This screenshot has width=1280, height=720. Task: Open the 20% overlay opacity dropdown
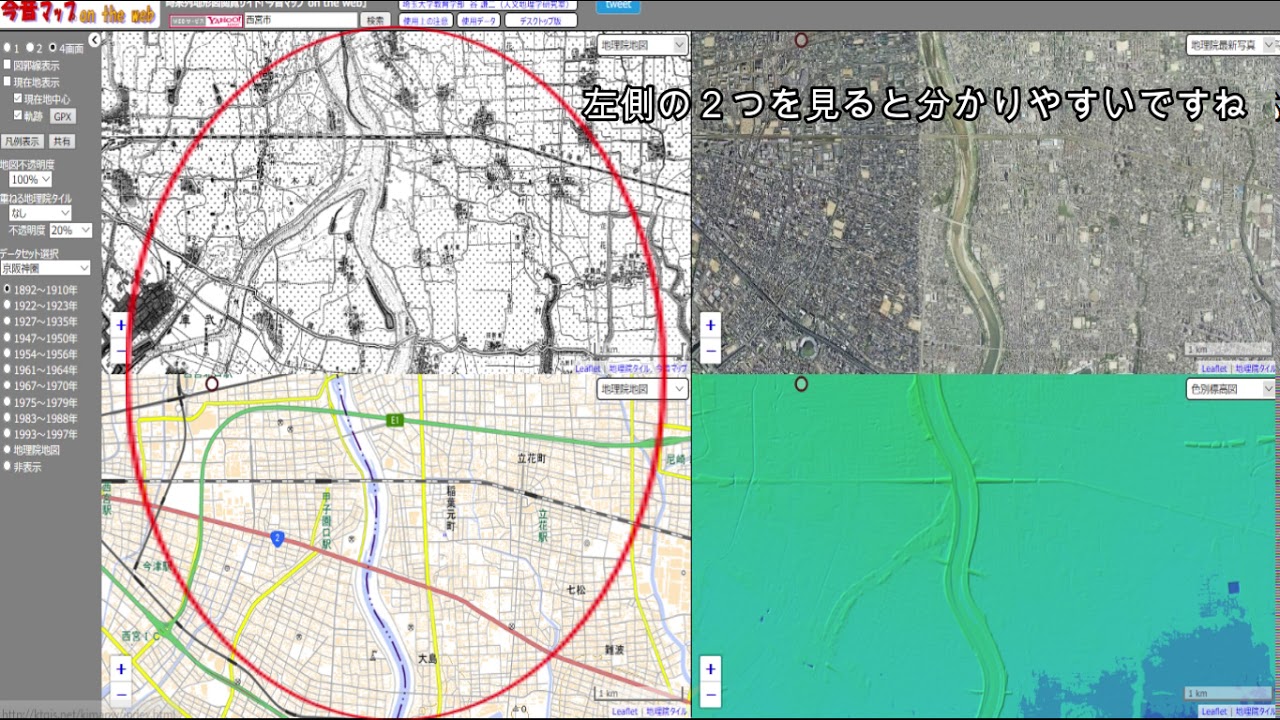point(71,230)
